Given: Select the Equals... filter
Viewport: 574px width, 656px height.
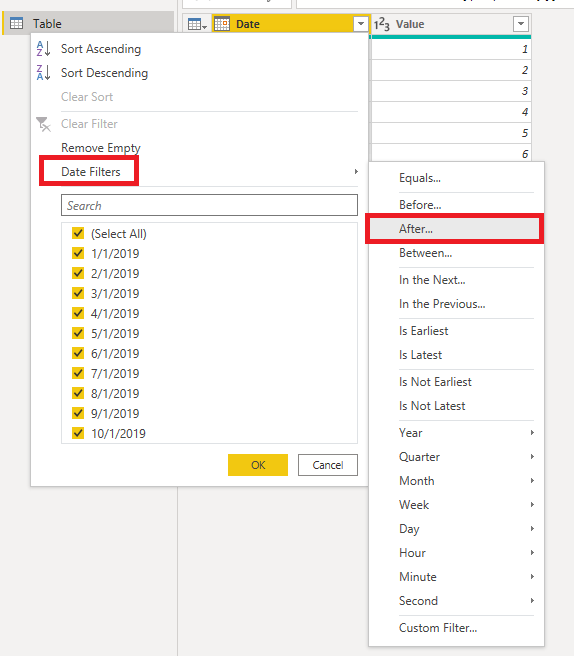Looking at the screenshot, I should click(x=420, y=178).
